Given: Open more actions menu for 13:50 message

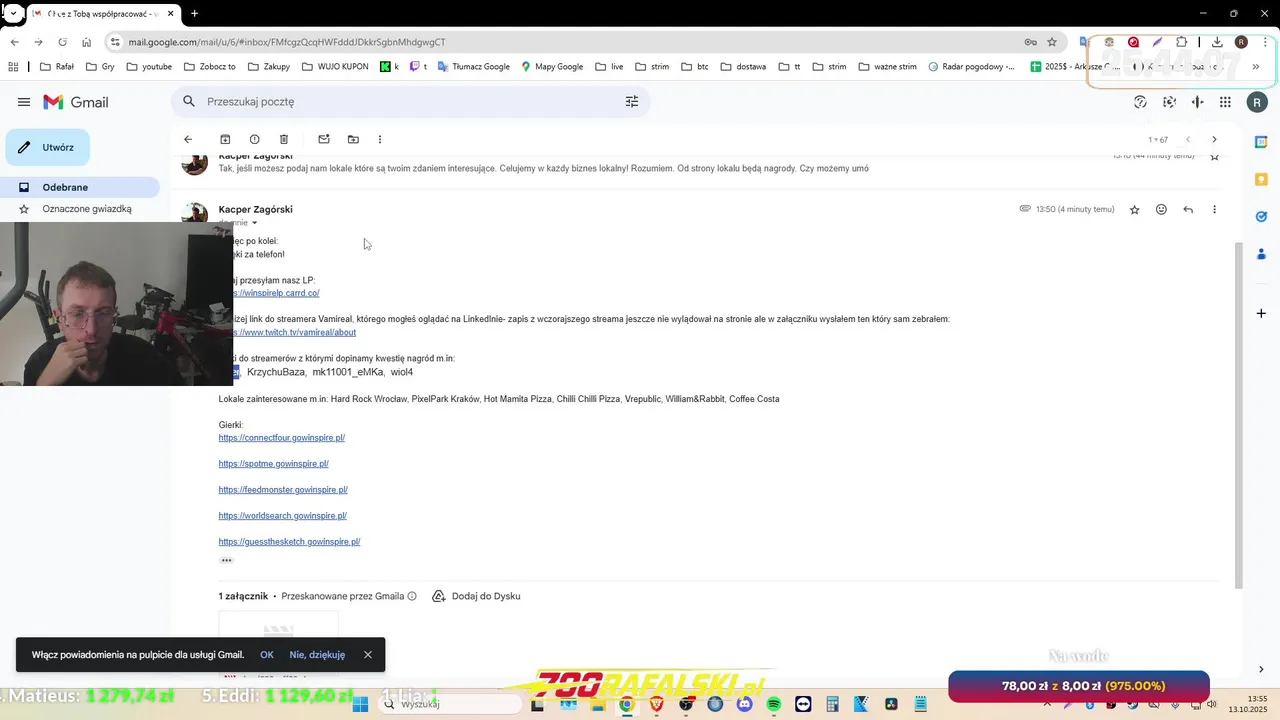Looking at the screenshot, I should [x=1214, y=209].
